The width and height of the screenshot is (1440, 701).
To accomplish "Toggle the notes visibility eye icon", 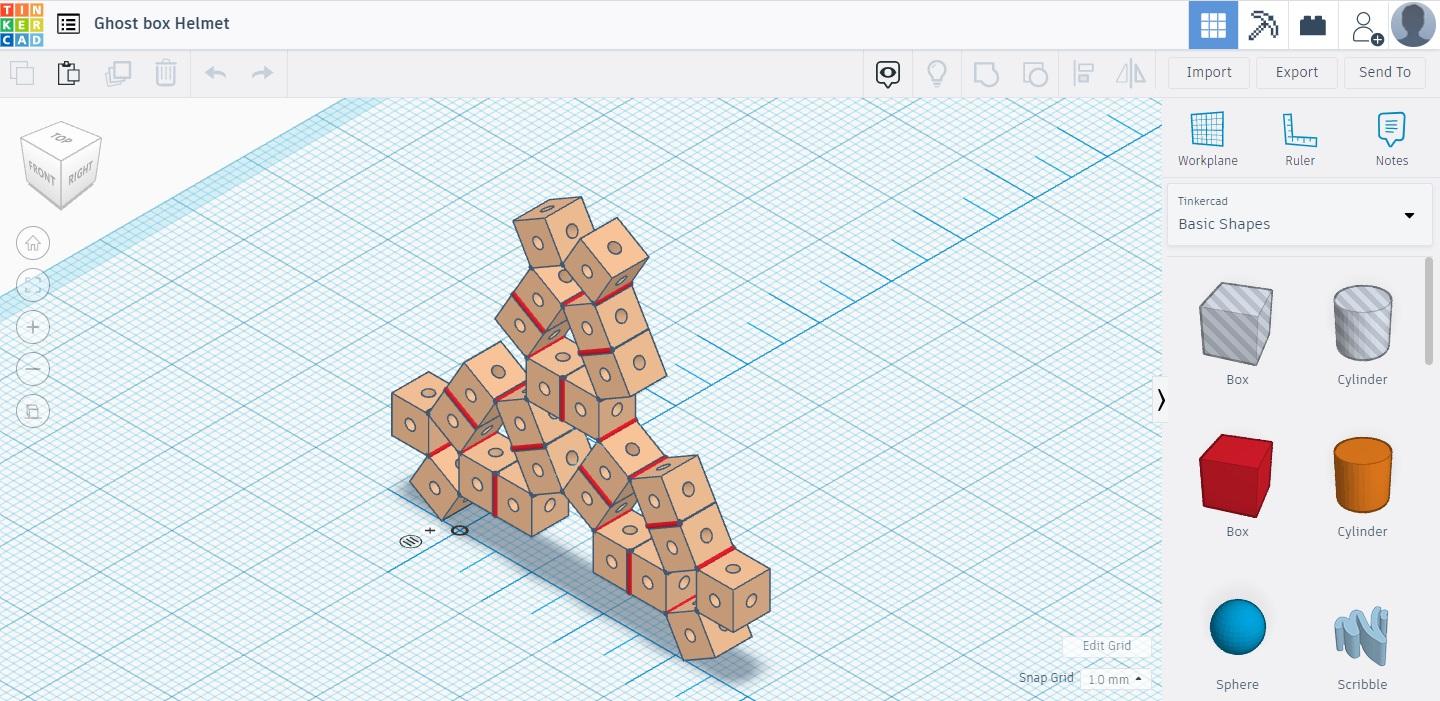I will click(x=888, y=73).
